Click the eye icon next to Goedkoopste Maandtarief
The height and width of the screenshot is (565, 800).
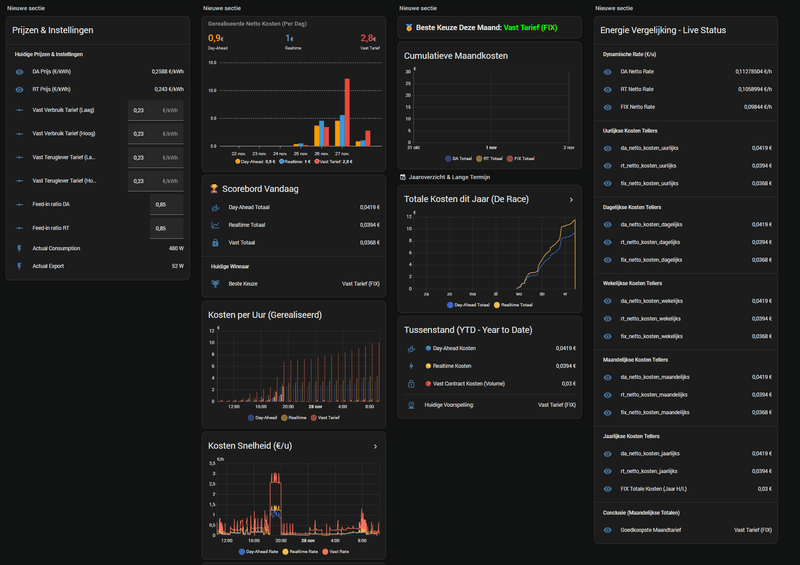click(x=608, y=530)
